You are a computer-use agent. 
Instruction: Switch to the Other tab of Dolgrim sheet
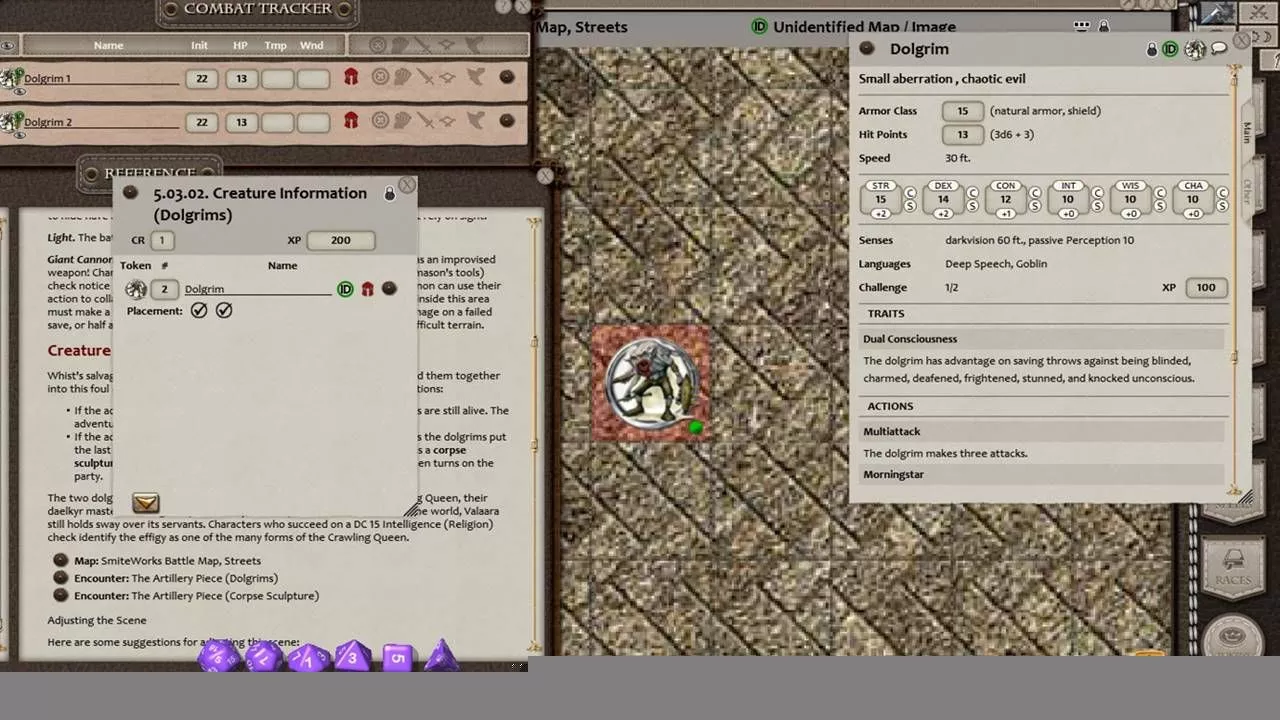click(1247, 192)
